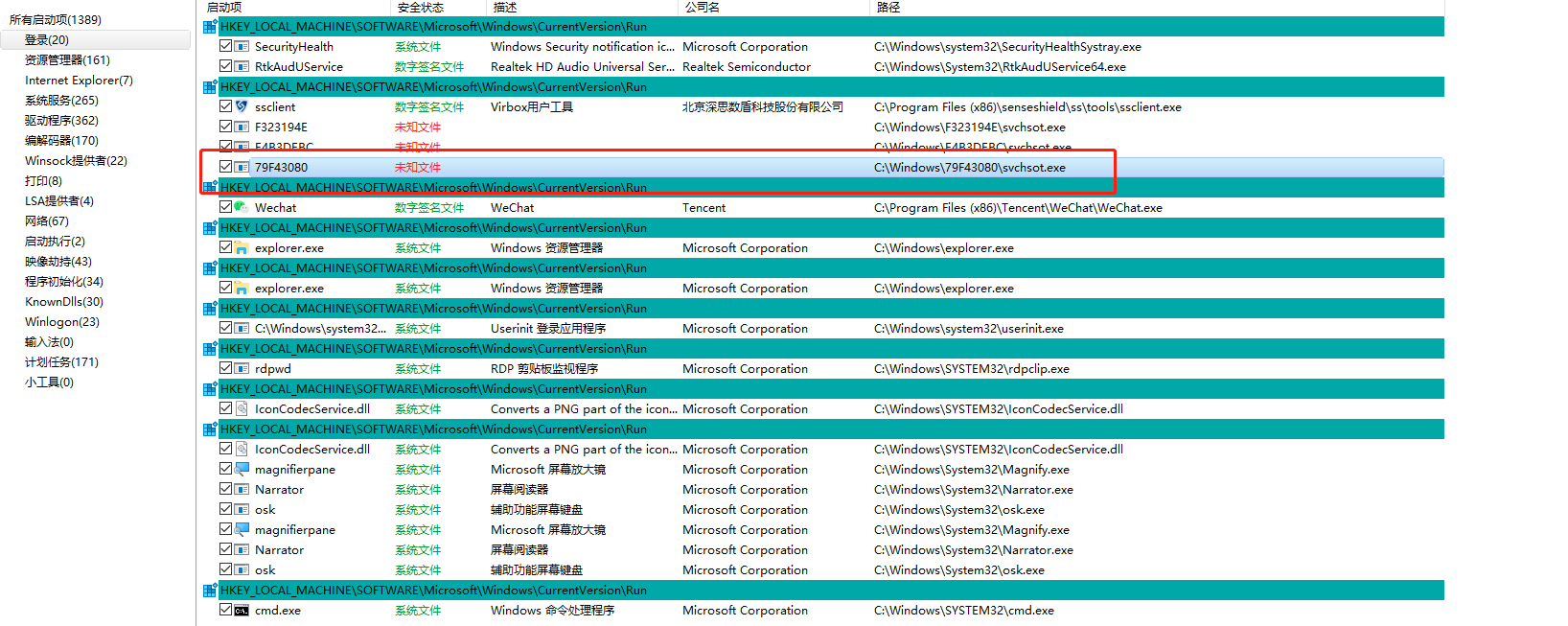
Task: Sort by the 描述 column header
Action: click(x=505, y=7)
